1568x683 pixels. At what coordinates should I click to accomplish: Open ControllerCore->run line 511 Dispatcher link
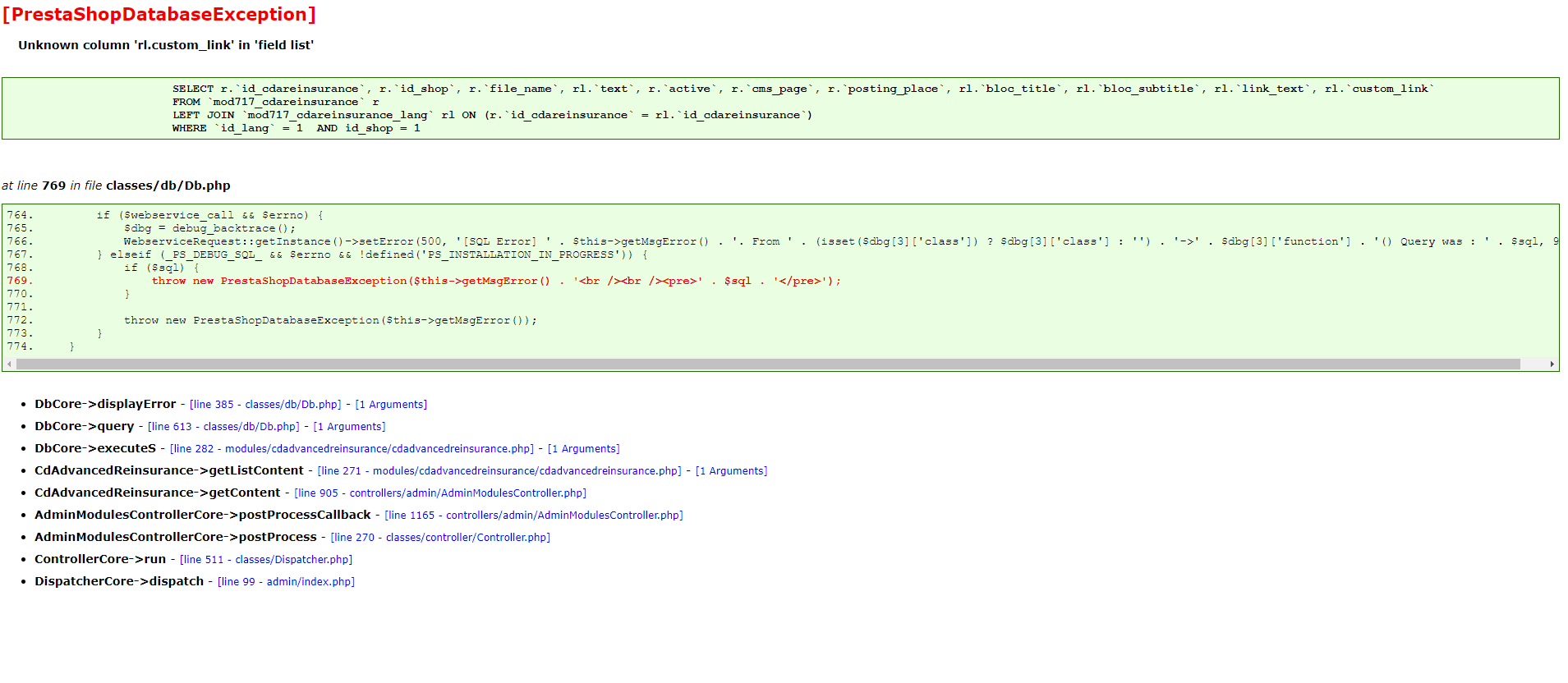tap(266, 560)
